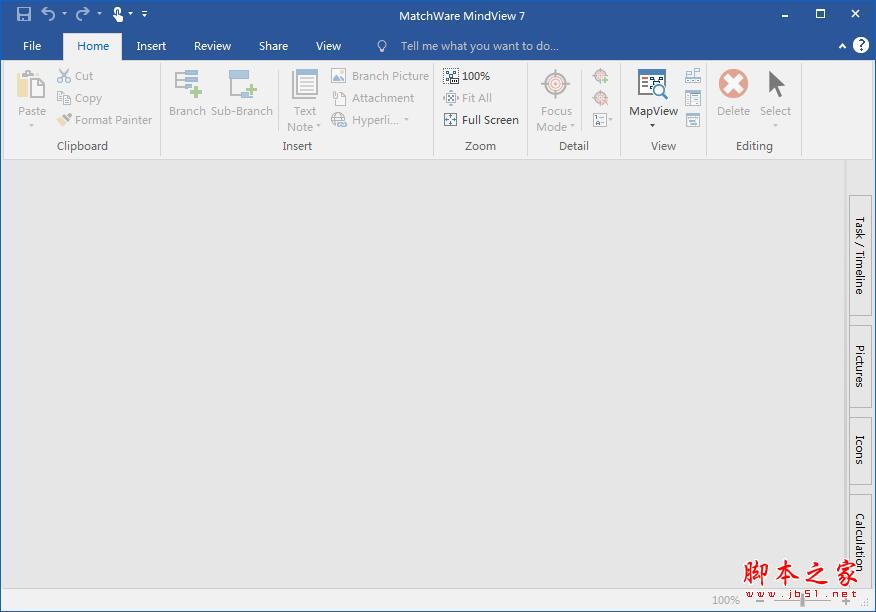Insert a new Branch
The width and height of the screenshot is (876, 612).
click(187, 93)
